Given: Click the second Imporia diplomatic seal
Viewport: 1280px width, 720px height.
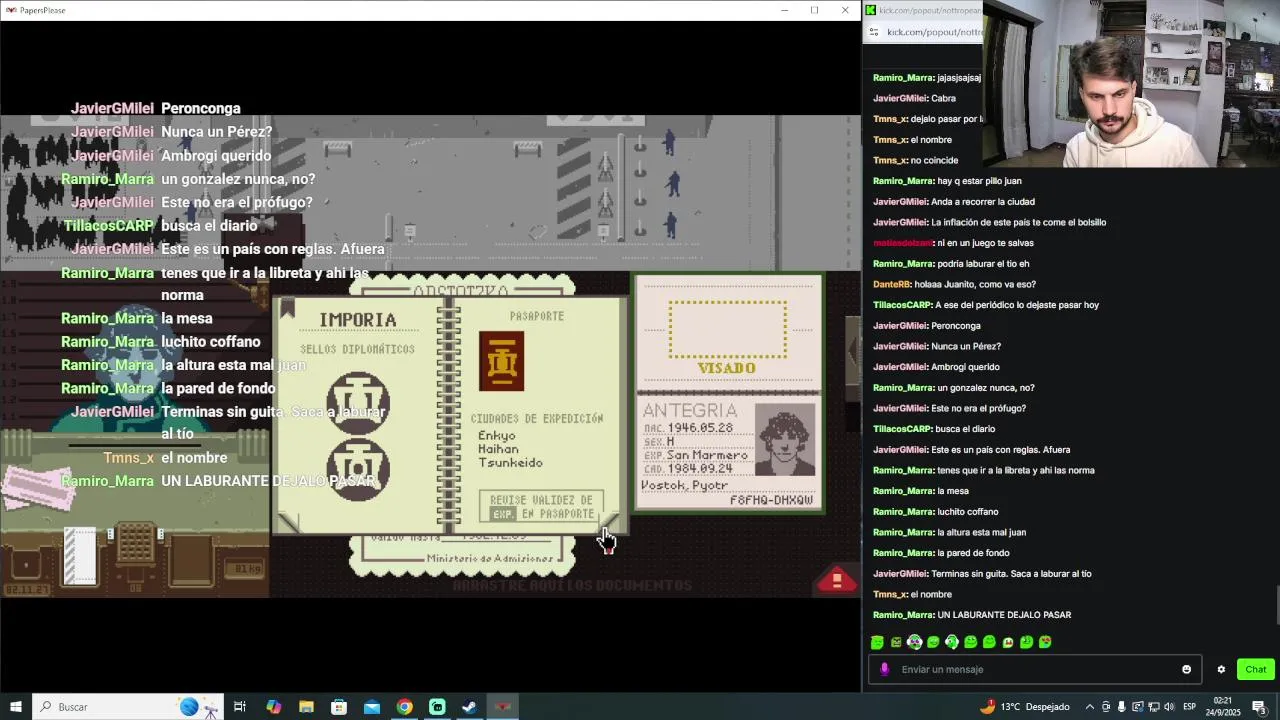Looking at the screenshot, I should tap(357, 468).
